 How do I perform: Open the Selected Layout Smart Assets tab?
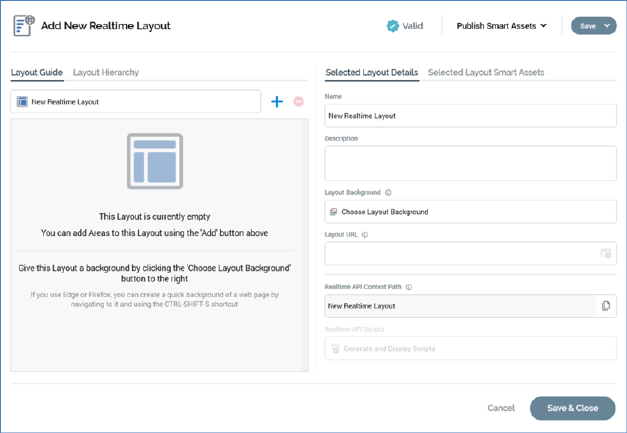click(486, 72)
